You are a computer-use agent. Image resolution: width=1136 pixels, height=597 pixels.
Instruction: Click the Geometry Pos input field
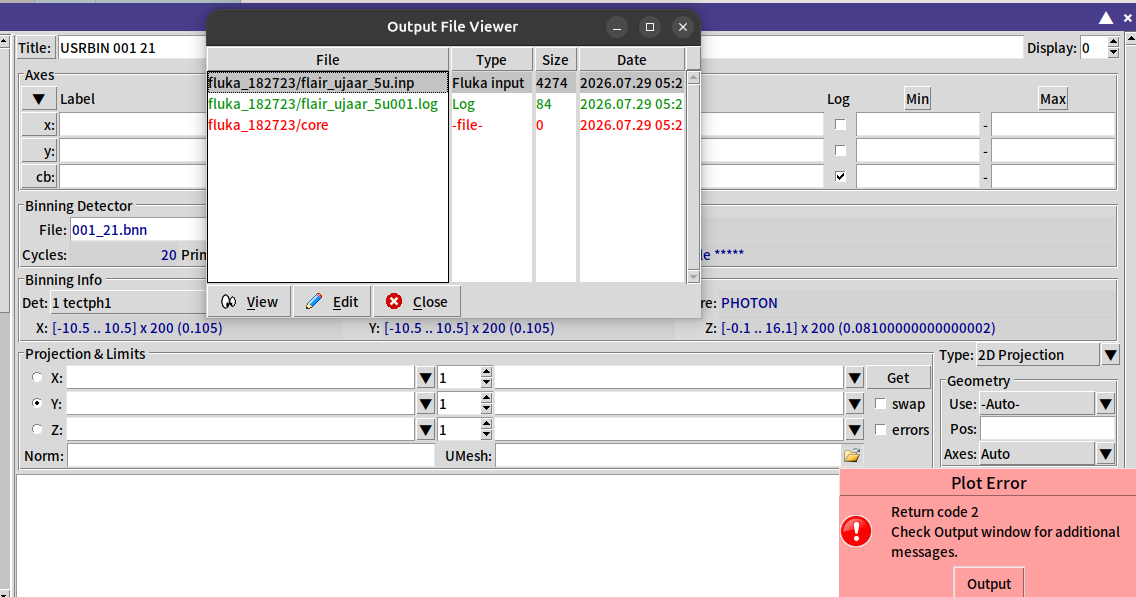pyautogui.click(x=1047, y=429)
